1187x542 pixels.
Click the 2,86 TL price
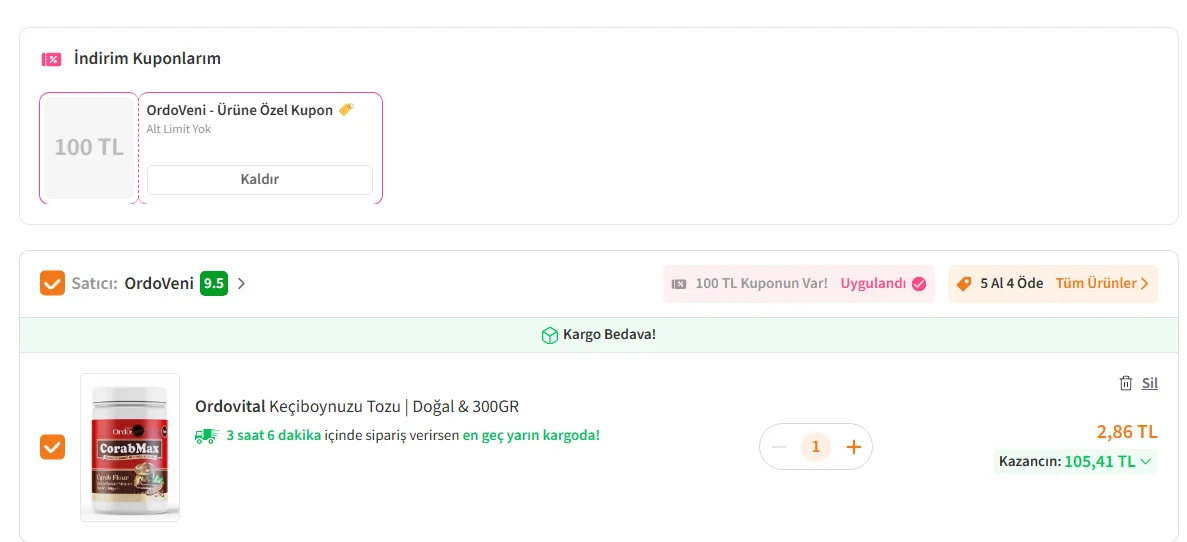(x=1127, y=432)
